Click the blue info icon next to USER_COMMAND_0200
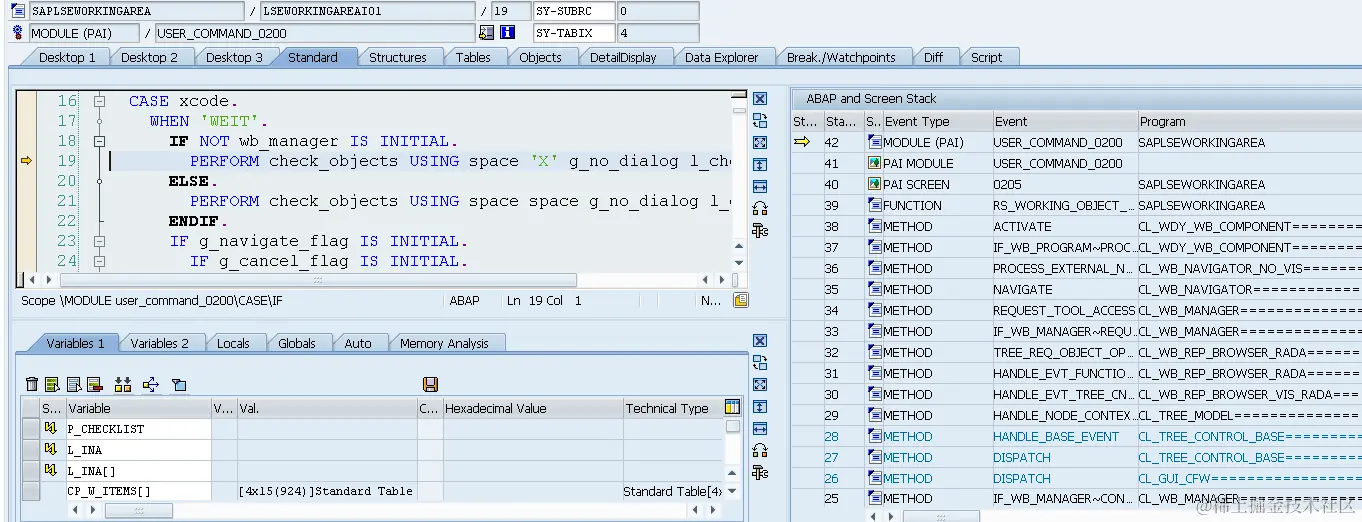The image size is (1362, 522). [508, 33]
